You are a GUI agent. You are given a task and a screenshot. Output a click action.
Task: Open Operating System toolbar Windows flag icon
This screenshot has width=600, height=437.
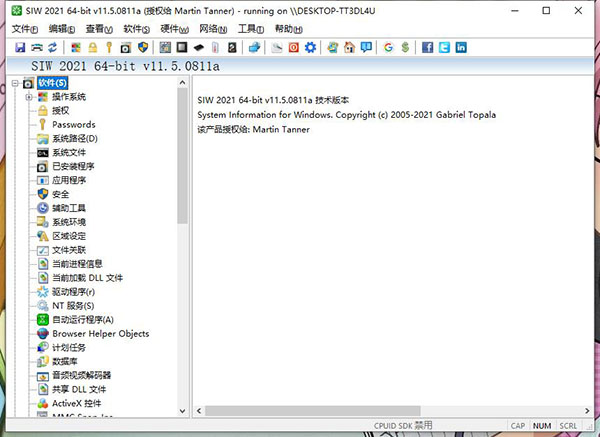pos(76,47)
